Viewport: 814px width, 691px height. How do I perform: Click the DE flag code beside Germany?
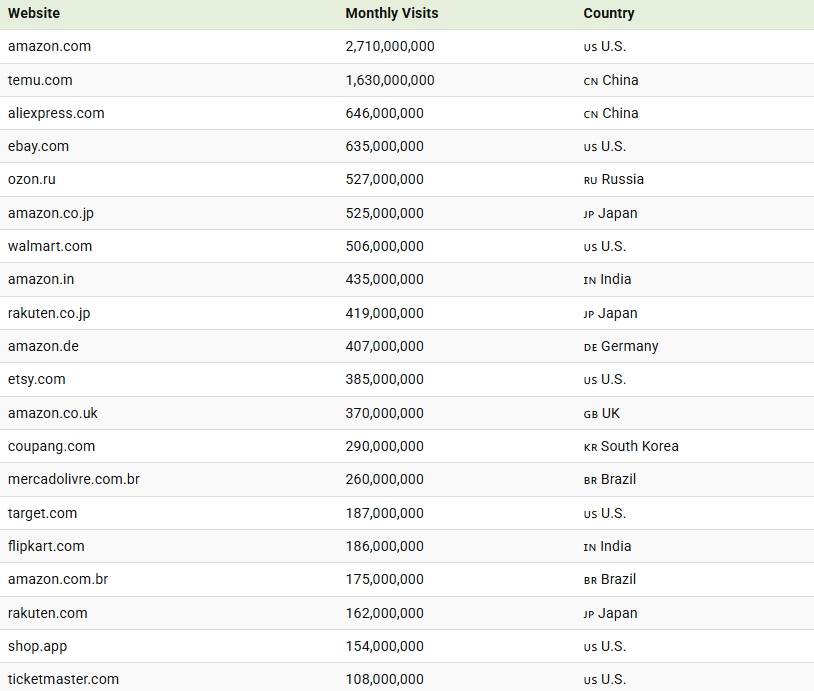590,347
